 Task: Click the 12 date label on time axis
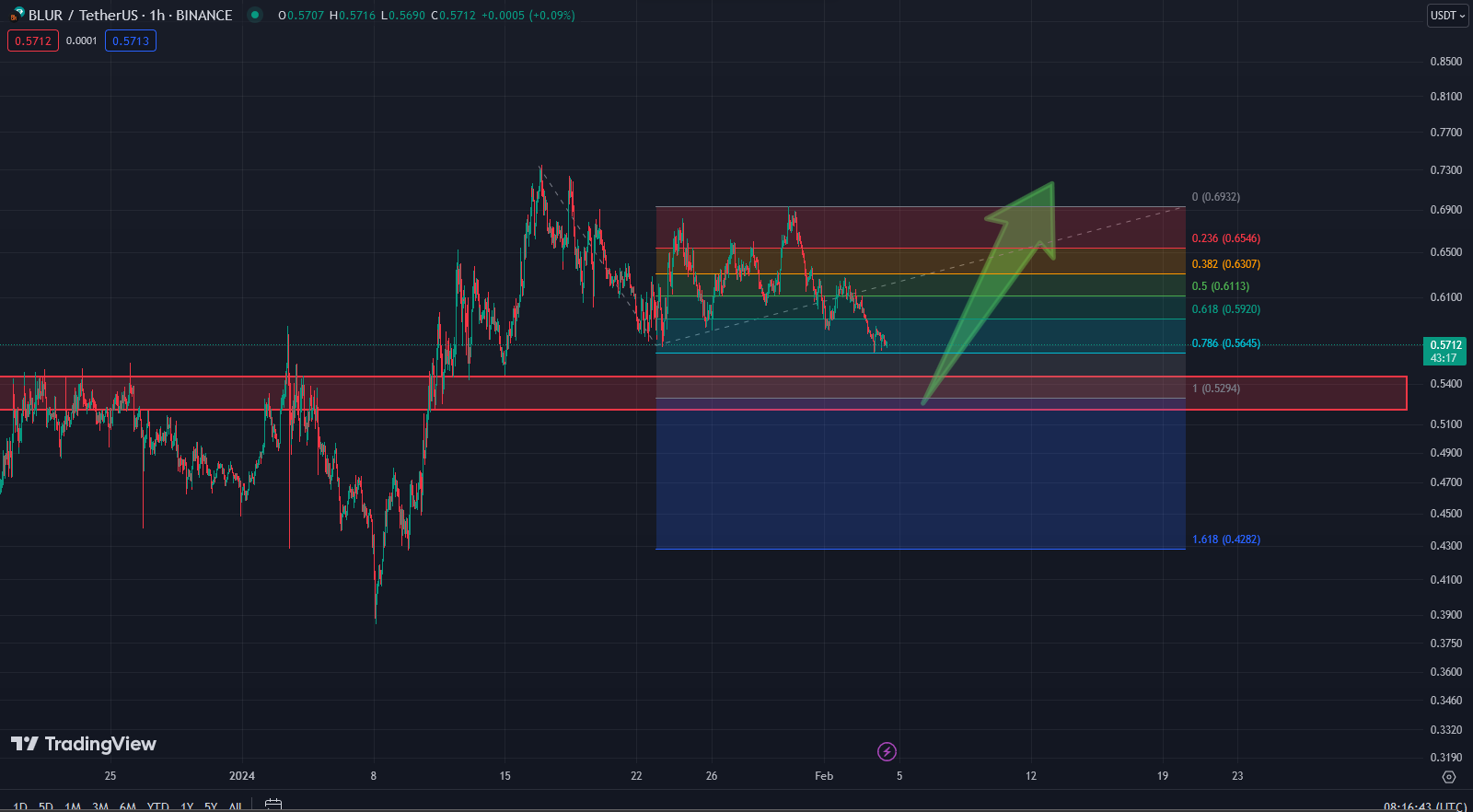tap(1031, 776)
